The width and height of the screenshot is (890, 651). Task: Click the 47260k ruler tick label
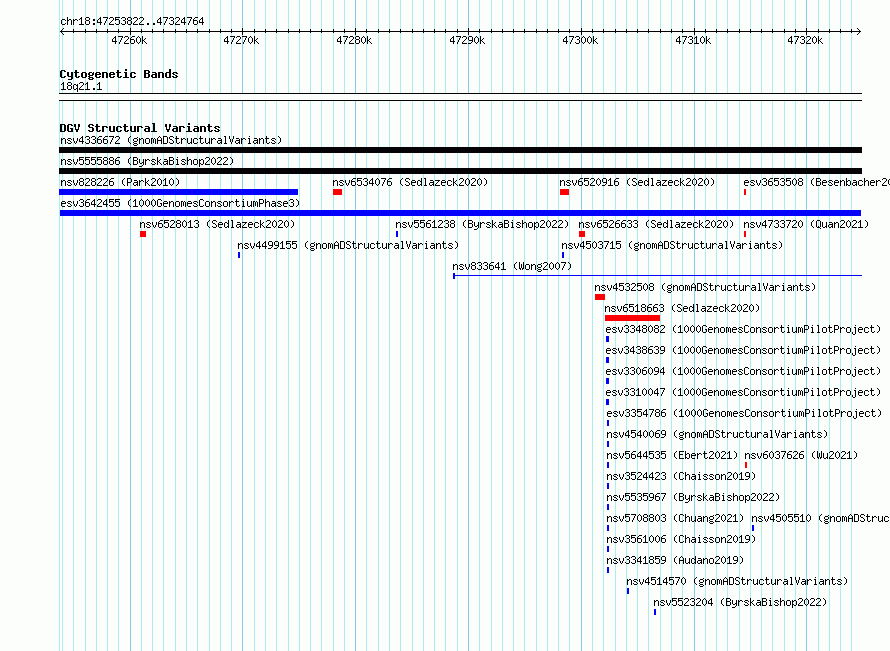point(129,40)
